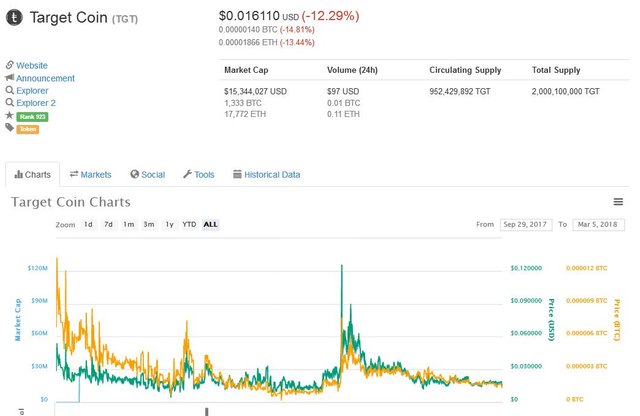The image size is (640, 416).
Task: Switch to the Social tab
Action: point(148,174)
